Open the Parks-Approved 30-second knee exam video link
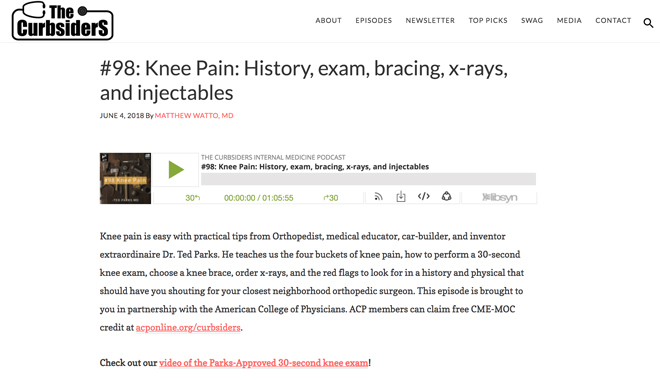Screen dimensions: 660x380 click(x=263, y=363)
